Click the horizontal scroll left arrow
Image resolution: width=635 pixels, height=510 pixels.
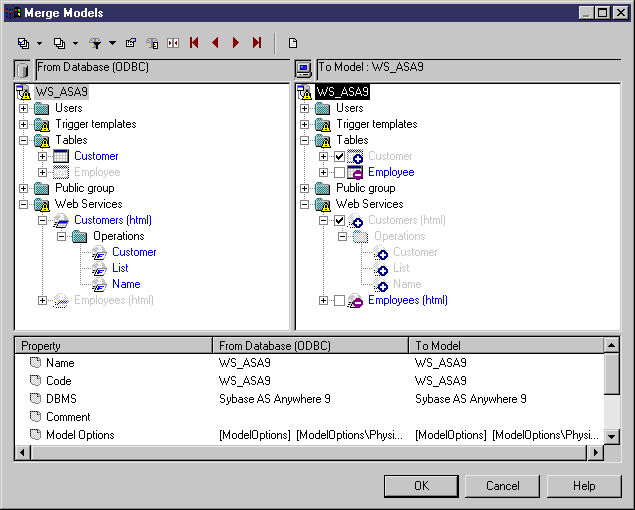23,452
